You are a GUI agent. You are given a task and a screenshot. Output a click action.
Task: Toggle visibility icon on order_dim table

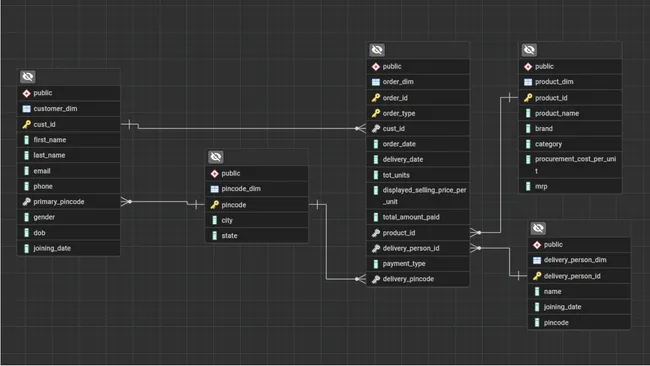(377, 50)
